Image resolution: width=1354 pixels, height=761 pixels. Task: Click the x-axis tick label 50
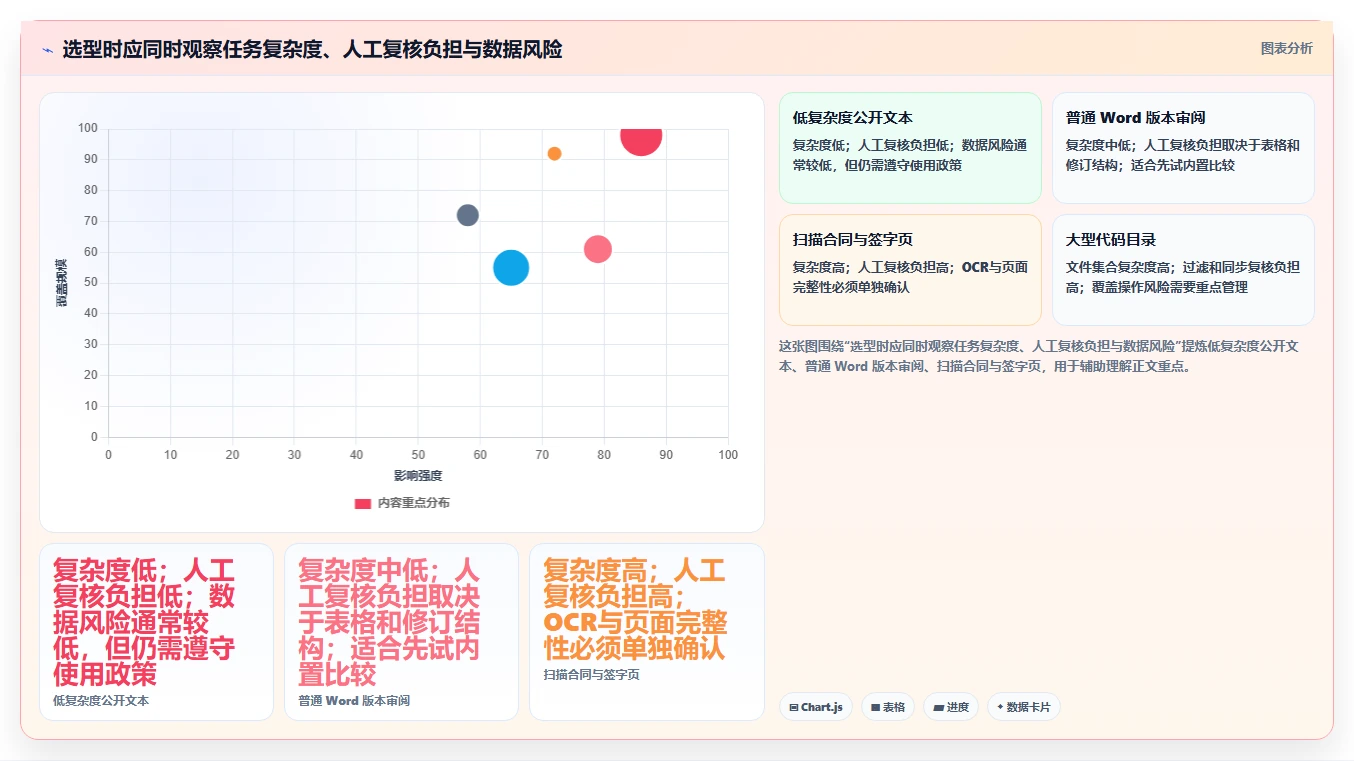point(418,455)
